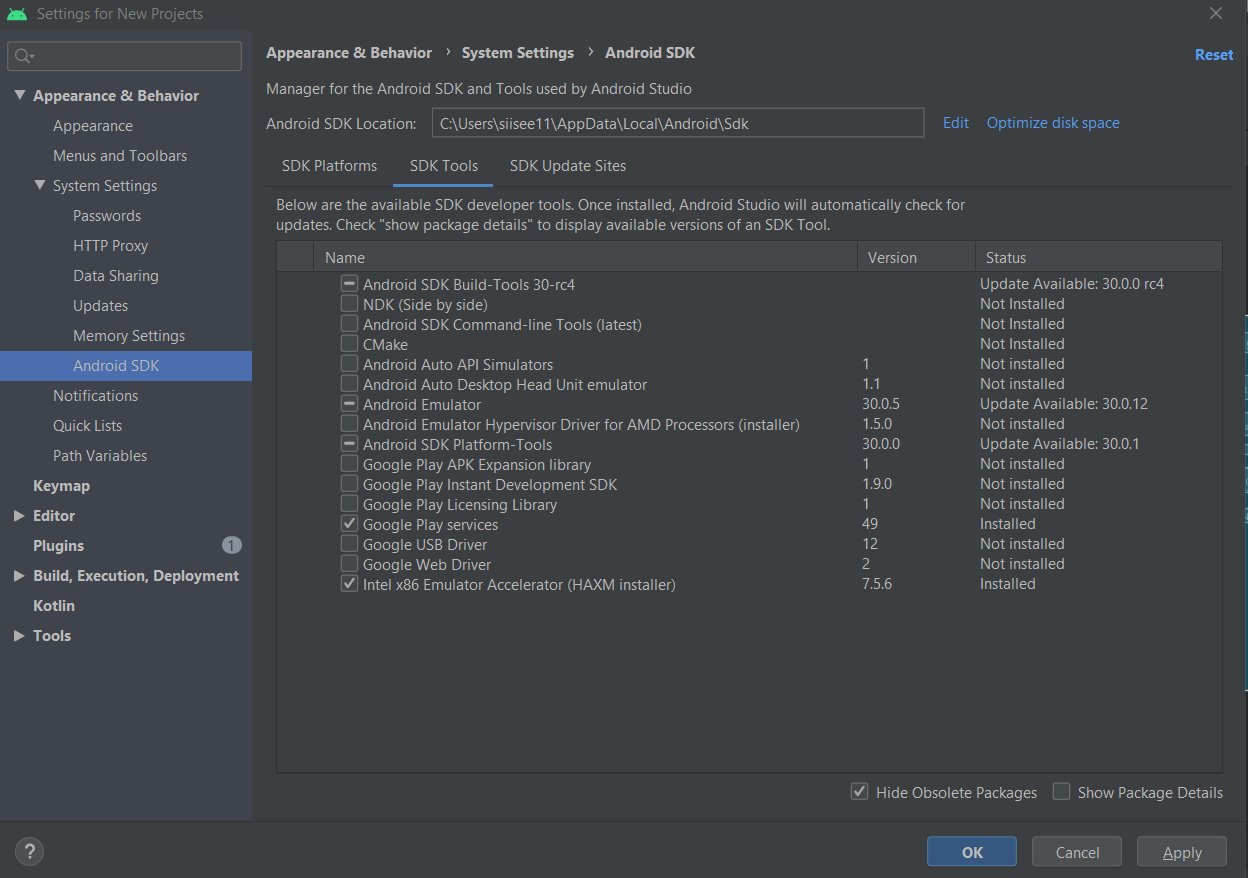Click the search magnifier icon in sidebar
The width and height of the screenshot is (1248, 878).
click(24, 57)
